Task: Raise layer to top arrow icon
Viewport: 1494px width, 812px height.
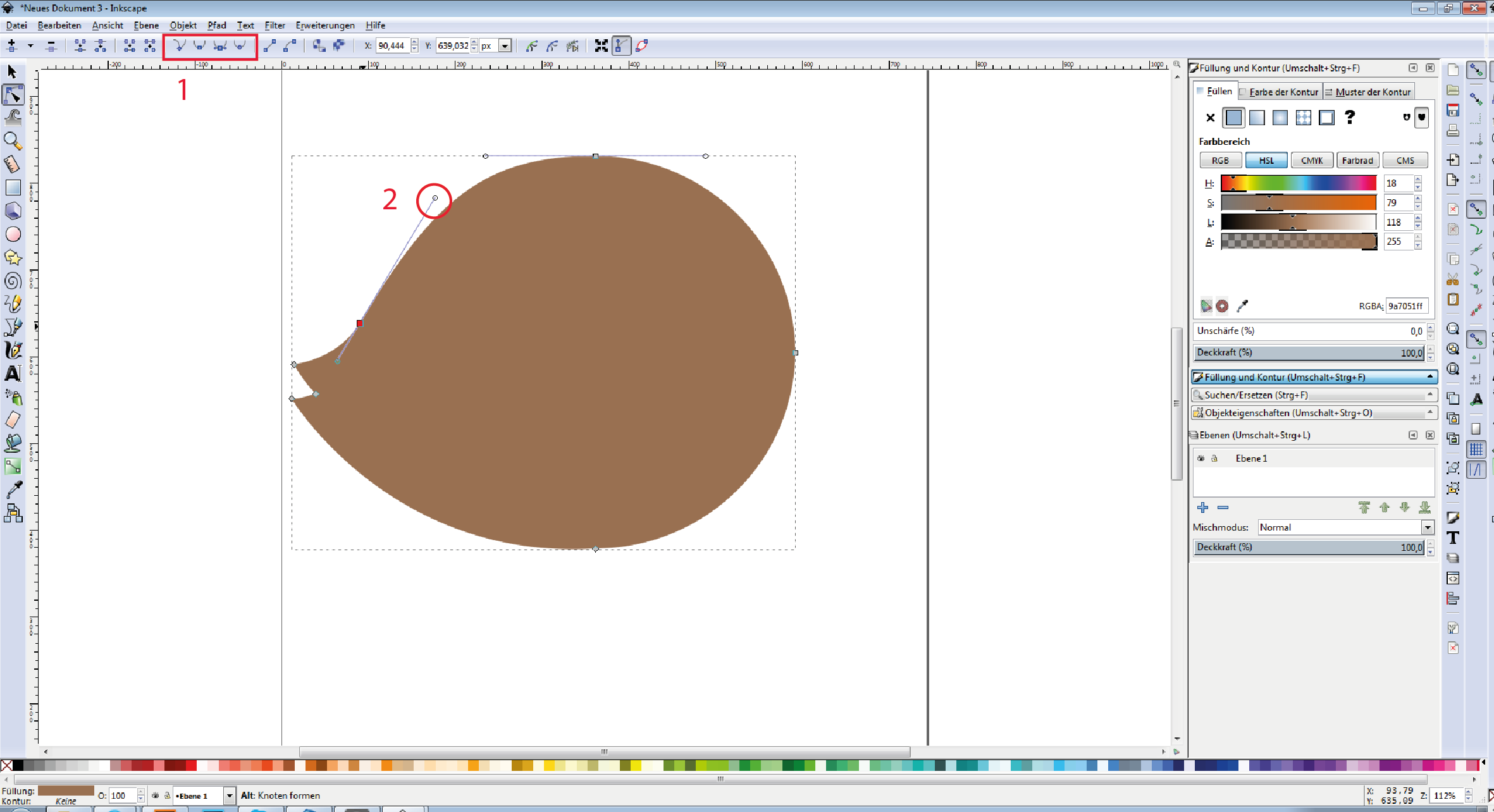Action: point(1364,507)
